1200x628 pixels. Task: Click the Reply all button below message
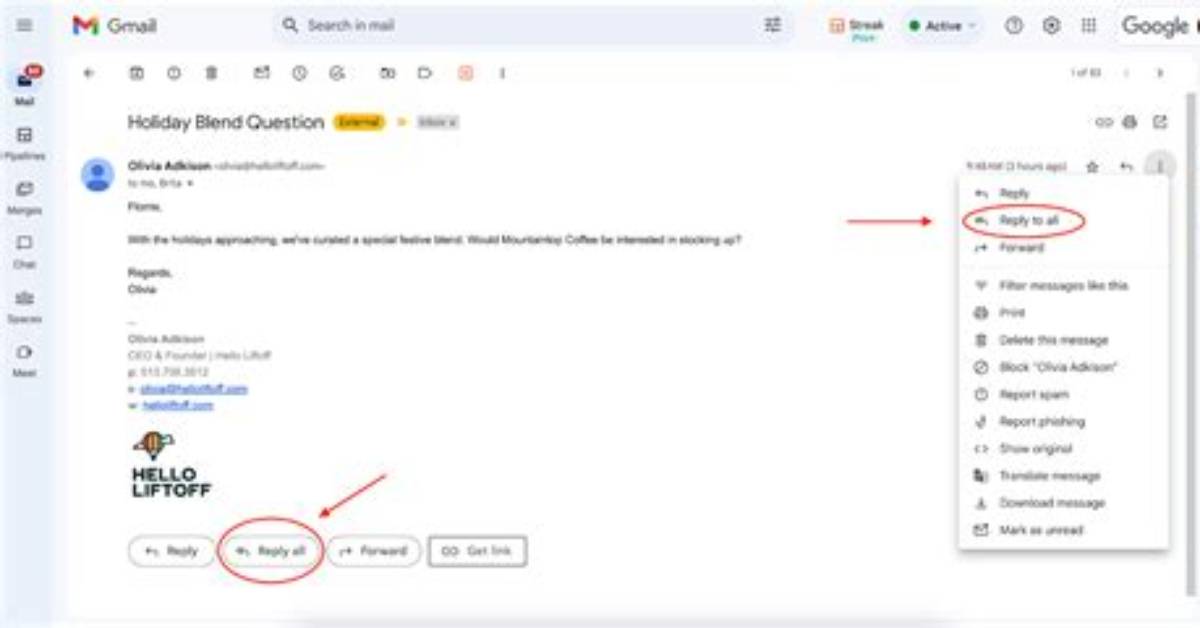click(x=270, y=551)
